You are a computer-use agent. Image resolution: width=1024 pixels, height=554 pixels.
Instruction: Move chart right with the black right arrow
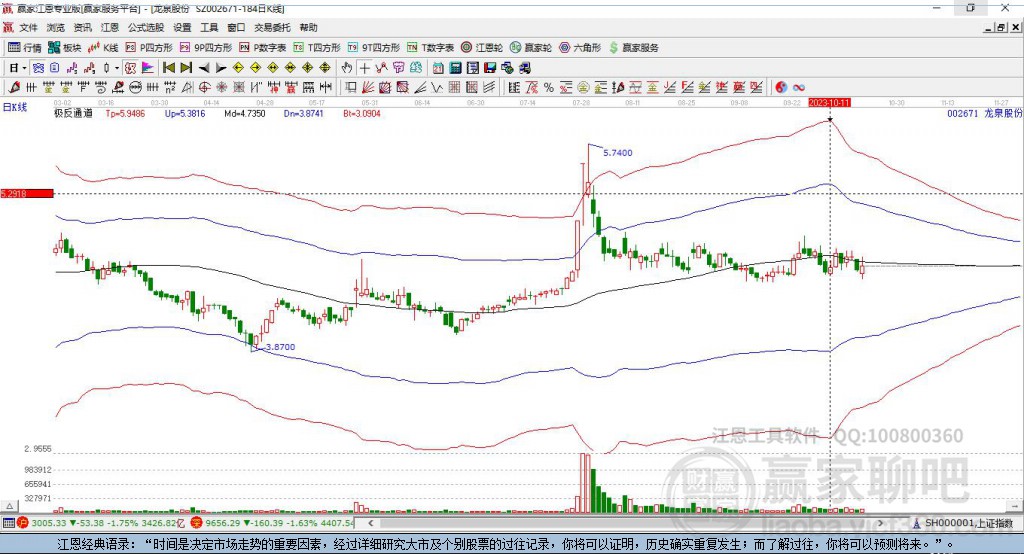click(x=221, y=68)
